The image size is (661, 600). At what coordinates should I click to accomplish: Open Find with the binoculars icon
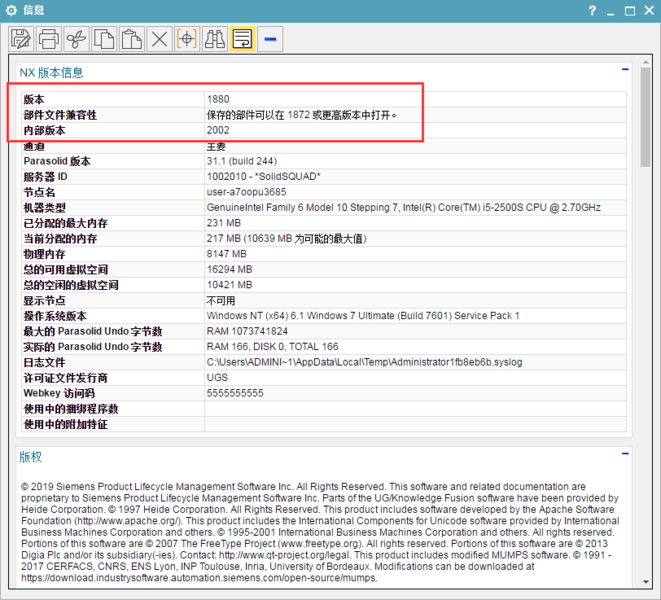[214, 39]
